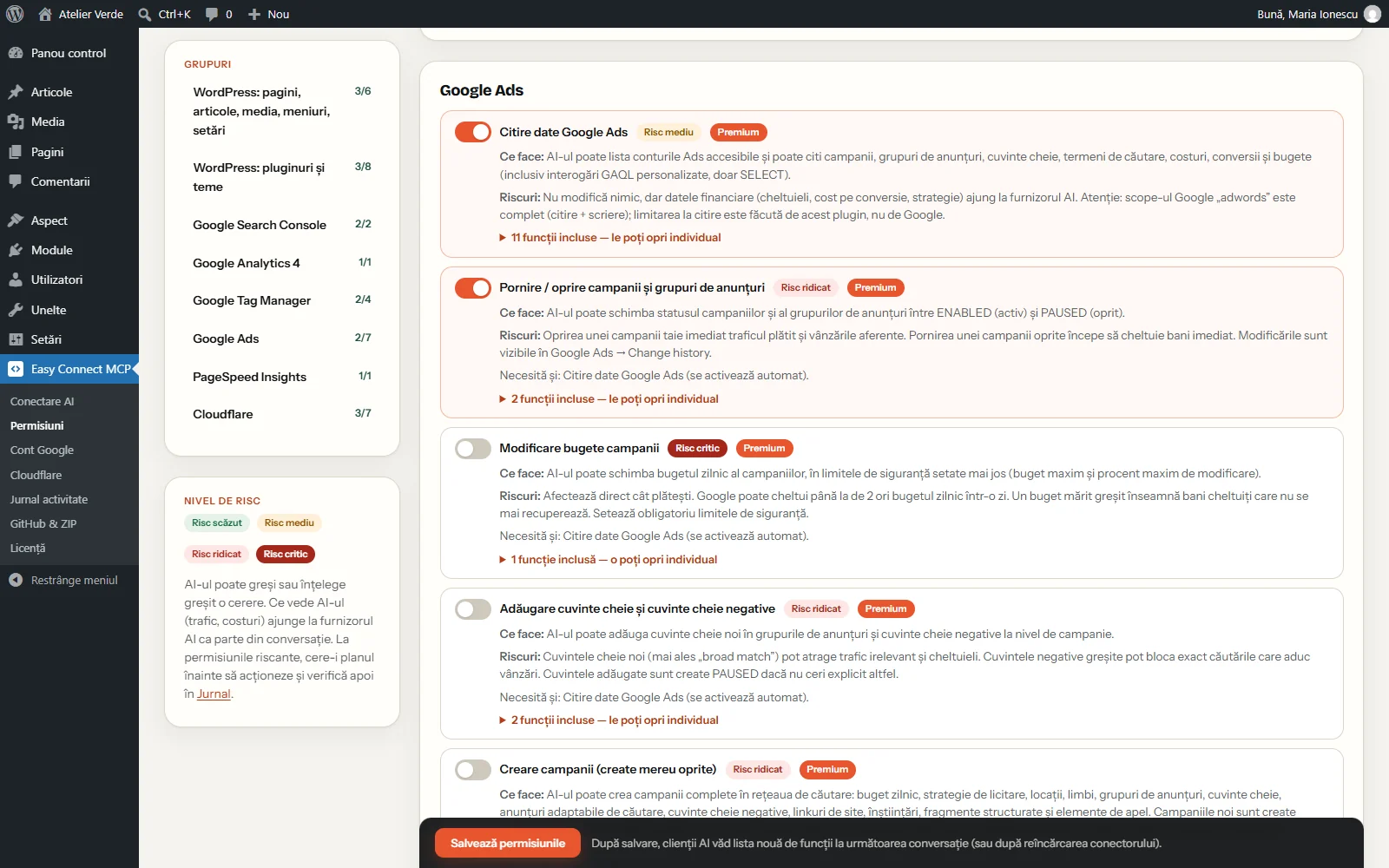Screen dimensions: 1389x868
Task: Click the Easy Connect MCP code icon
Action: coord(16,369)
